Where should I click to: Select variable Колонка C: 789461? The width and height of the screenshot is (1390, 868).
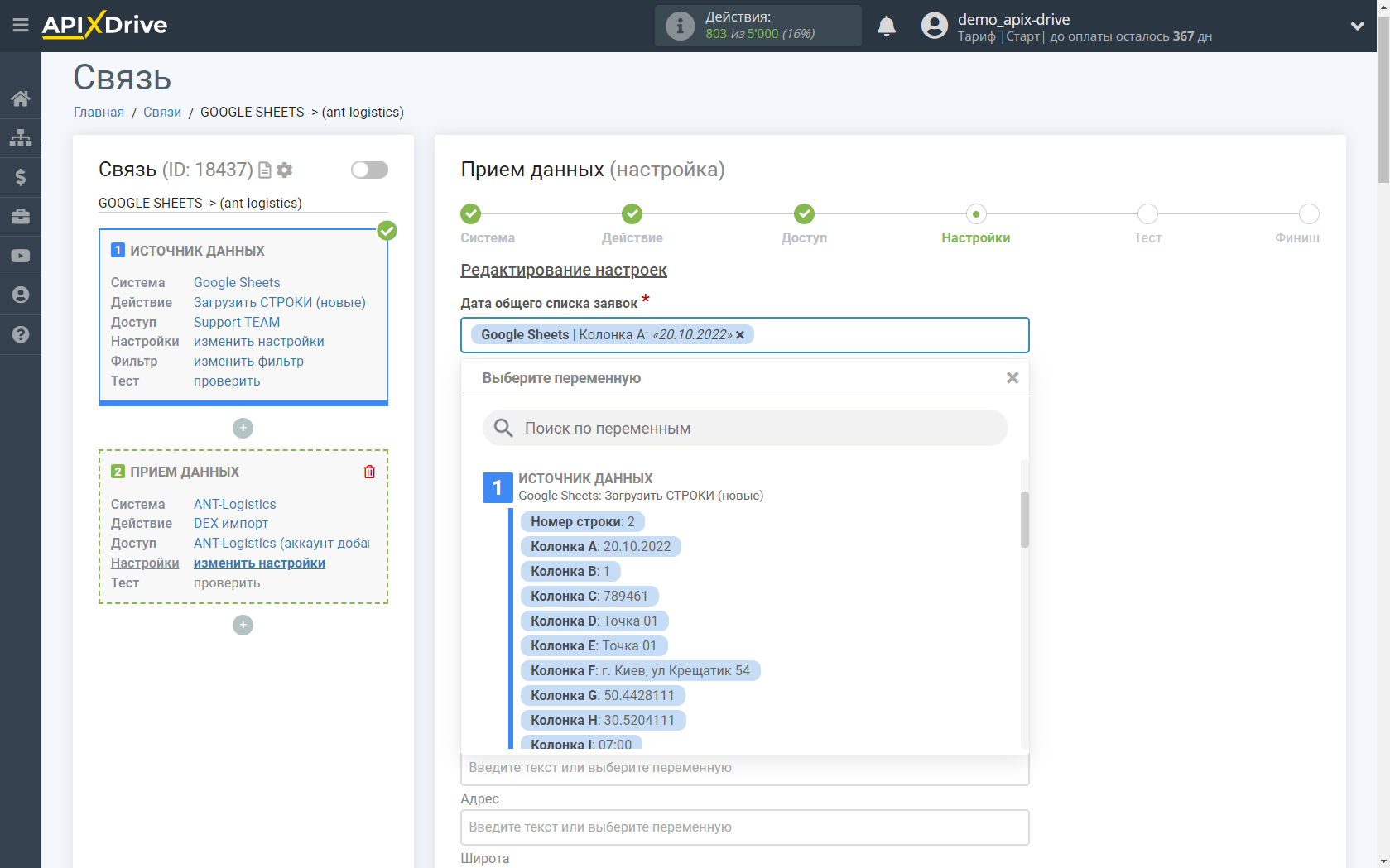point(589,597)
